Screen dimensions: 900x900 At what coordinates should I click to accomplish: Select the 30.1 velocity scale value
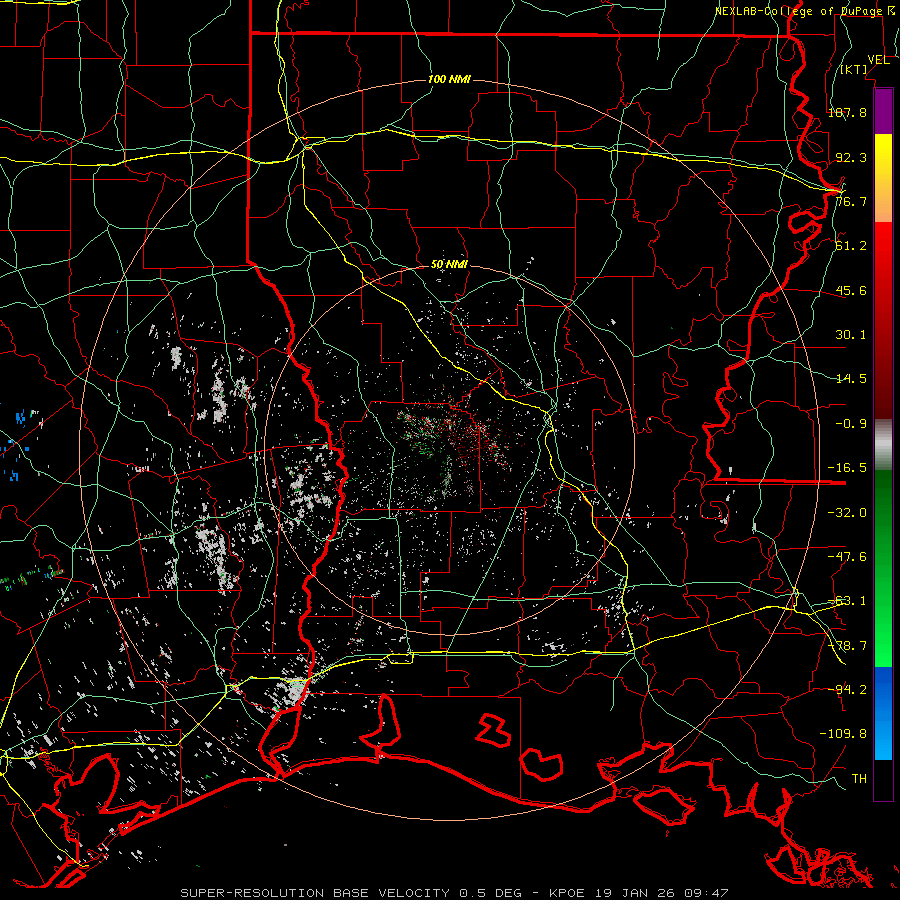(x=851, y=335)
